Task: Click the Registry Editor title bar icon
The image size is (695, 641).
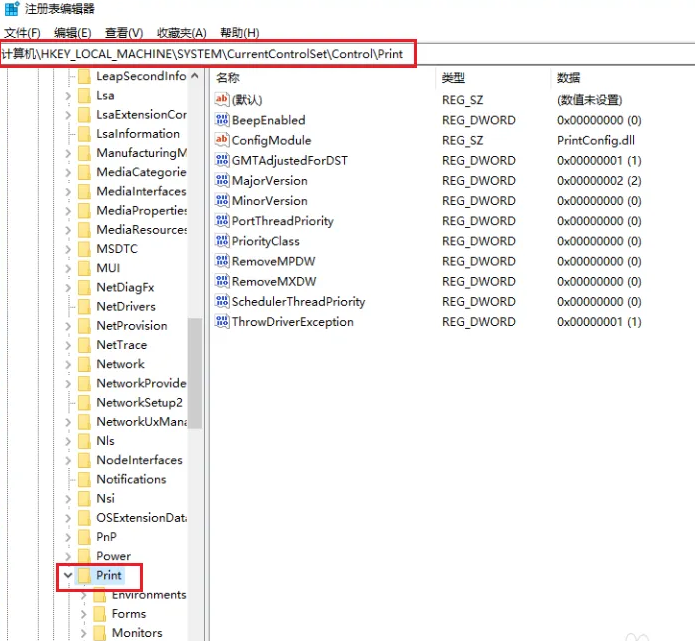Action: pos(12,8)
